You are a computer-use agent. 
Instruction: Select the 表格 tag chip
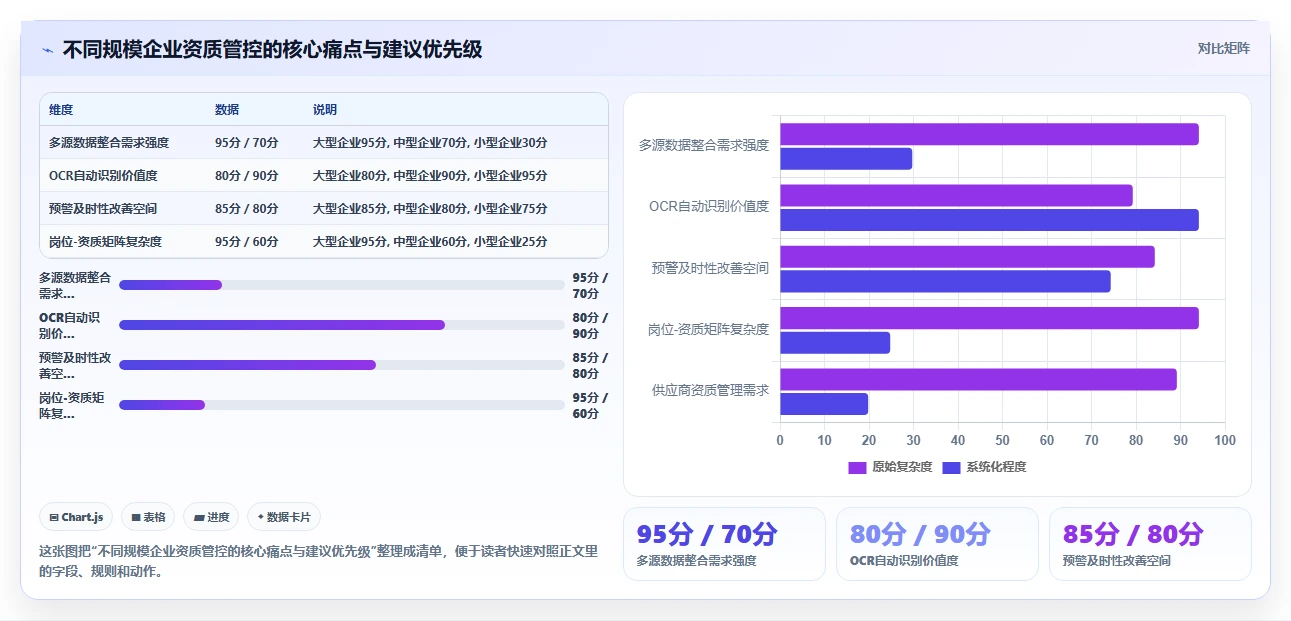click(148, 517)
